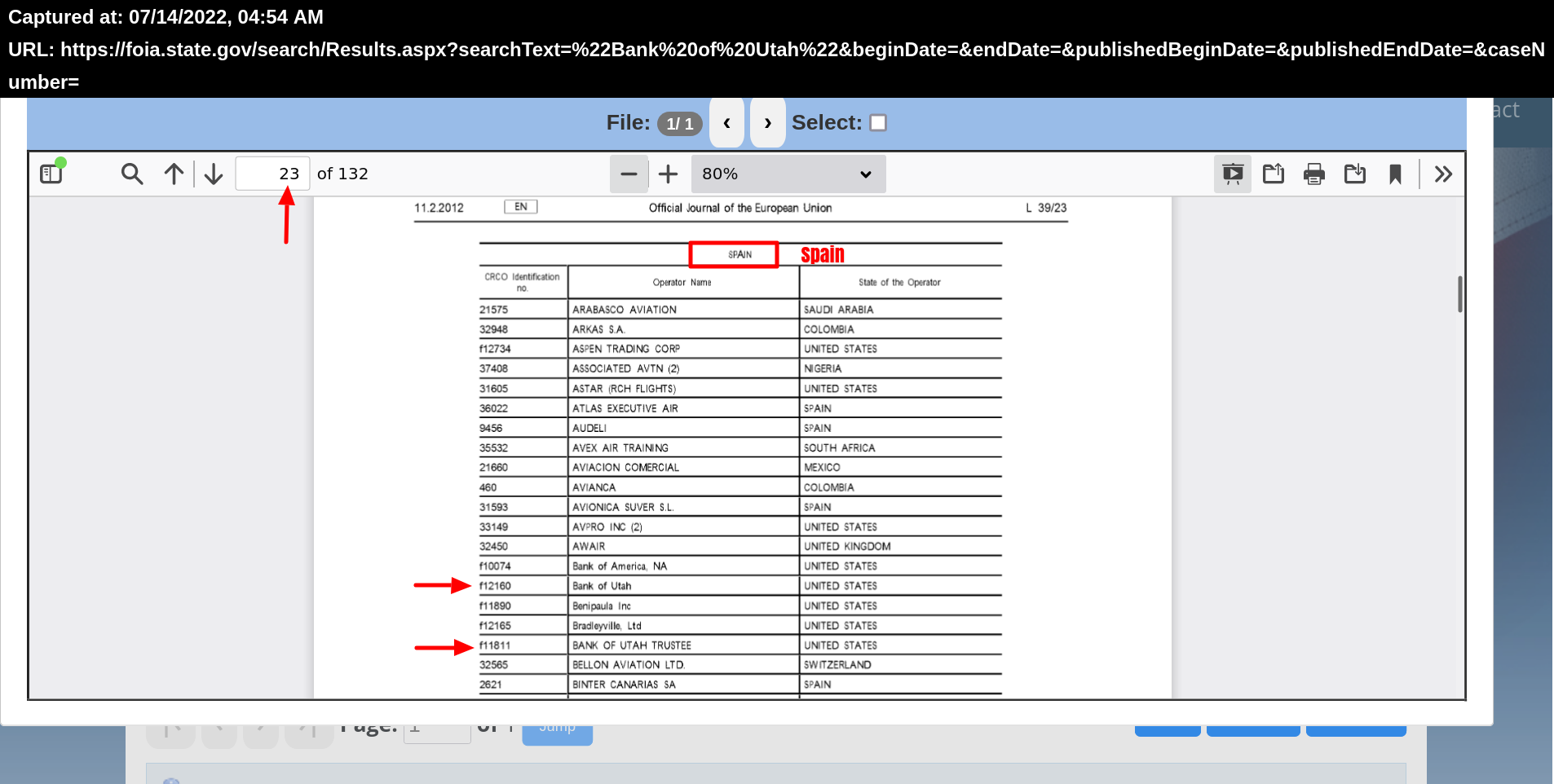Click the L 39/23 page reference
Screen dimensions: 1554x784
[x=1046, y=208]
